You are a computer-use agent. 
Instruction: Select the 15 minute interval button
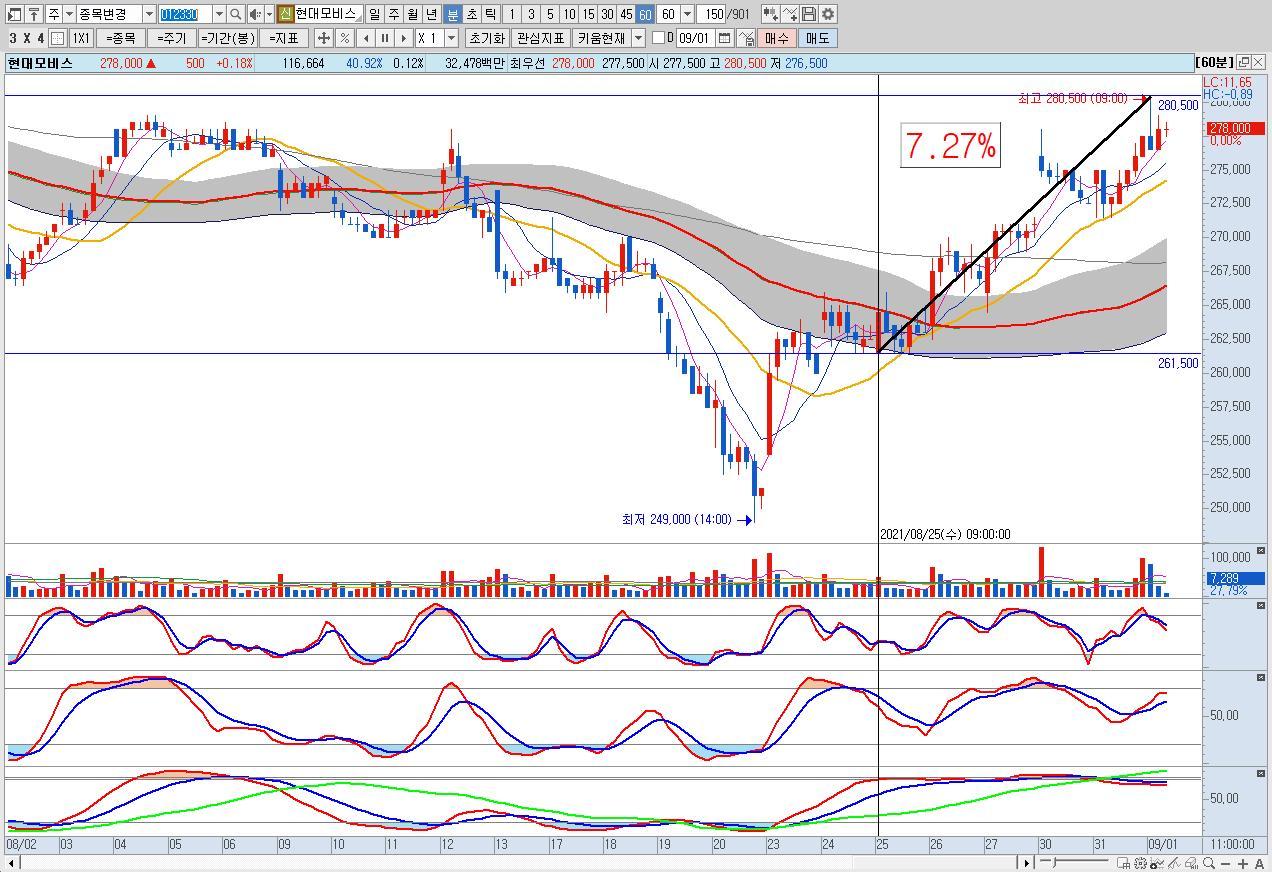588,14
